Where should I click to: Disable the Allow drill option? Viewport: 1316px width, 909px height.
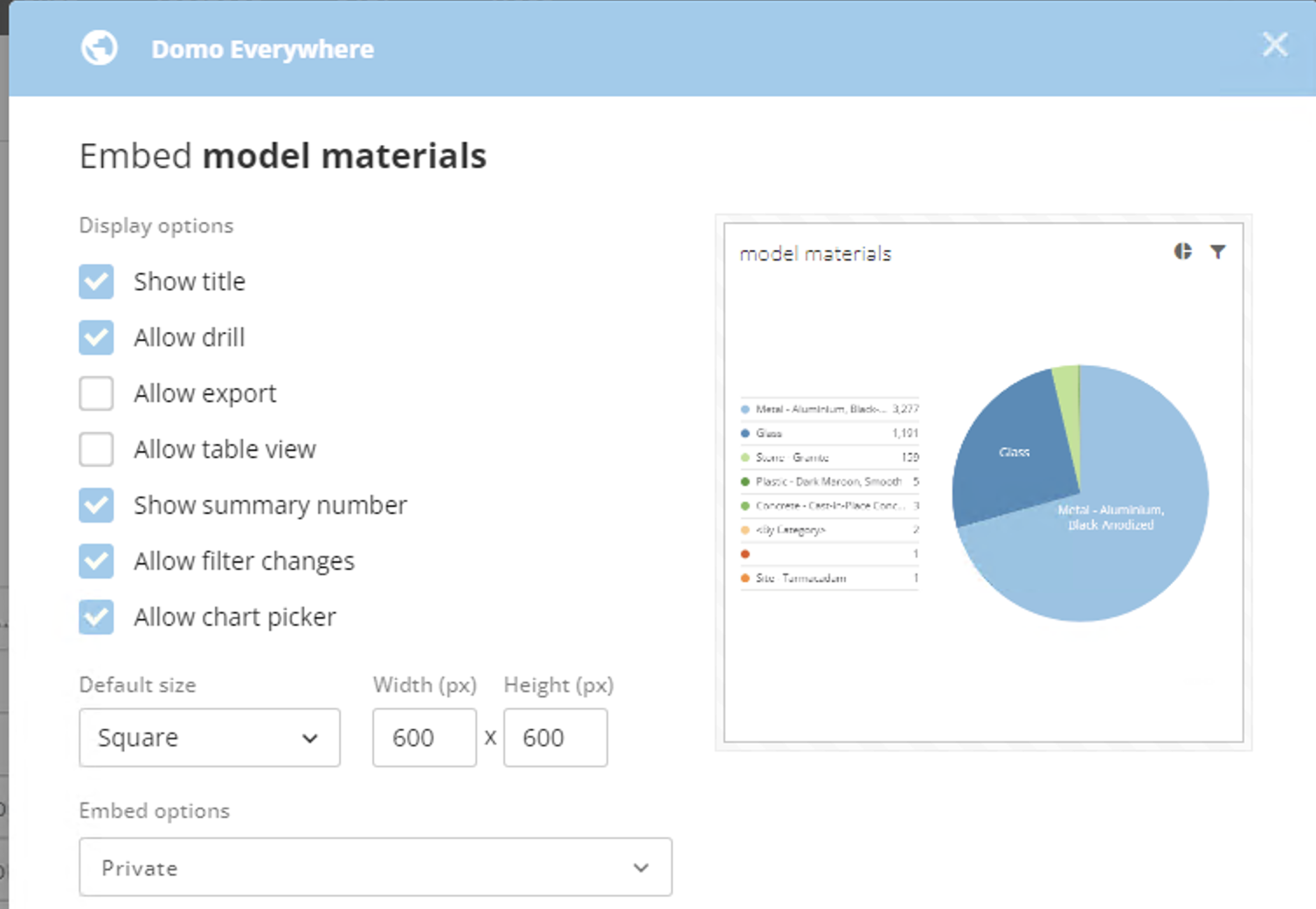[x=96, y=337]
